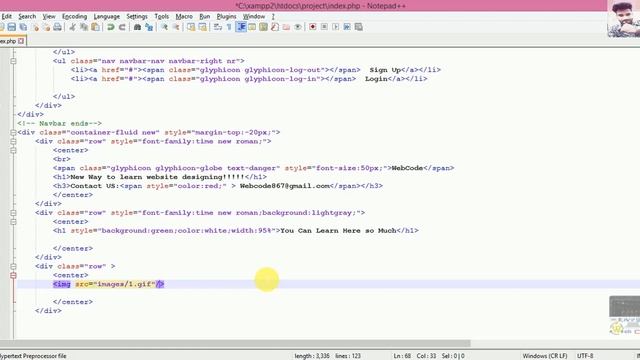Collapse the container-fluid div fold marker

click(13, 132)
